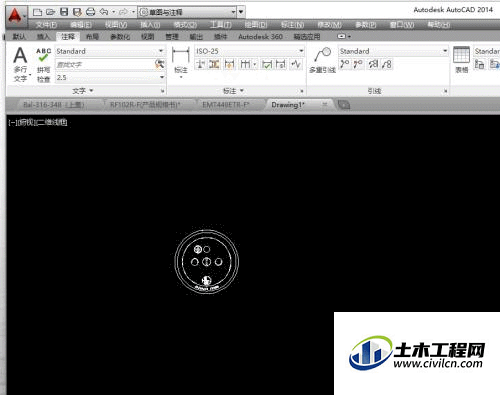The height and width of the screenshot is (395, 500).
Task: Click the remove leader icon
Action: coord(358,64)
